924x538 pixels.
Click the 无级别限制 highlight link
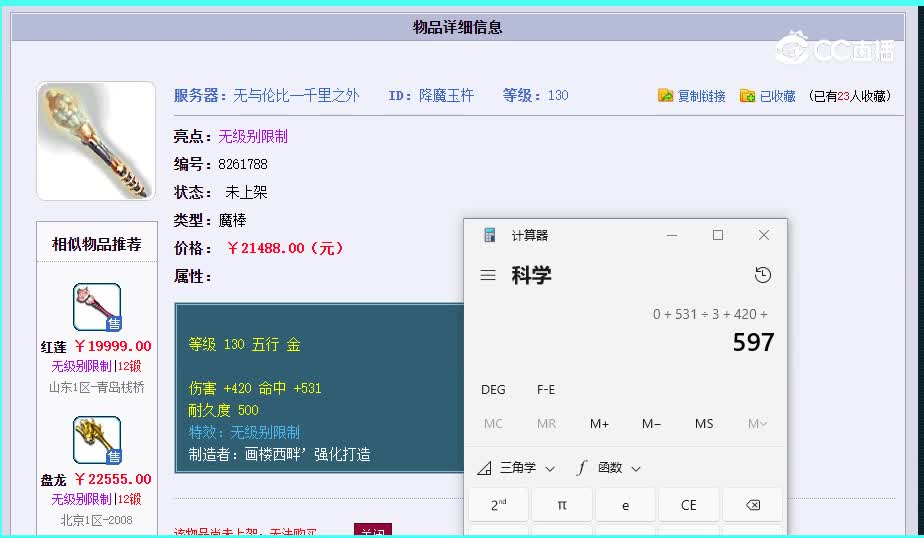tap(253, 136)
